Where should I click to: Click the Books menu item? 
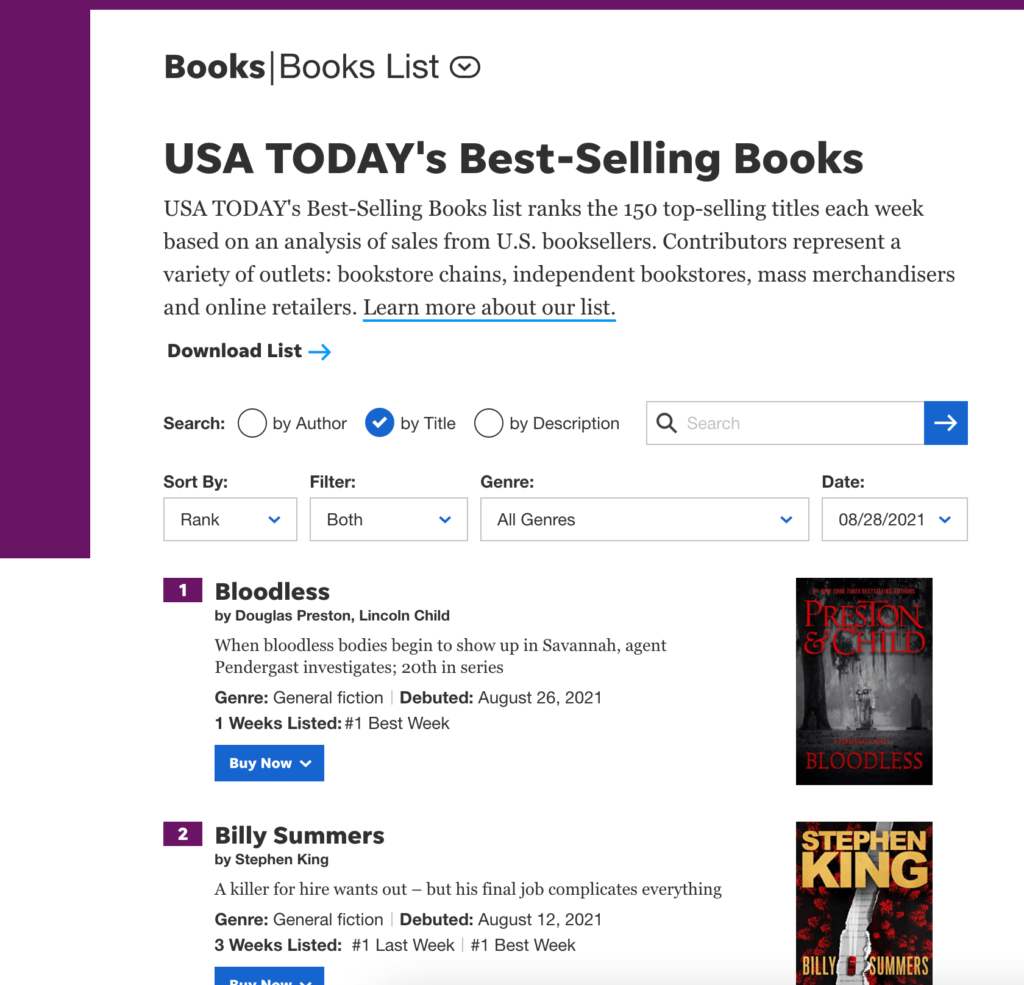pyautogui.click(x=214, y=66)
